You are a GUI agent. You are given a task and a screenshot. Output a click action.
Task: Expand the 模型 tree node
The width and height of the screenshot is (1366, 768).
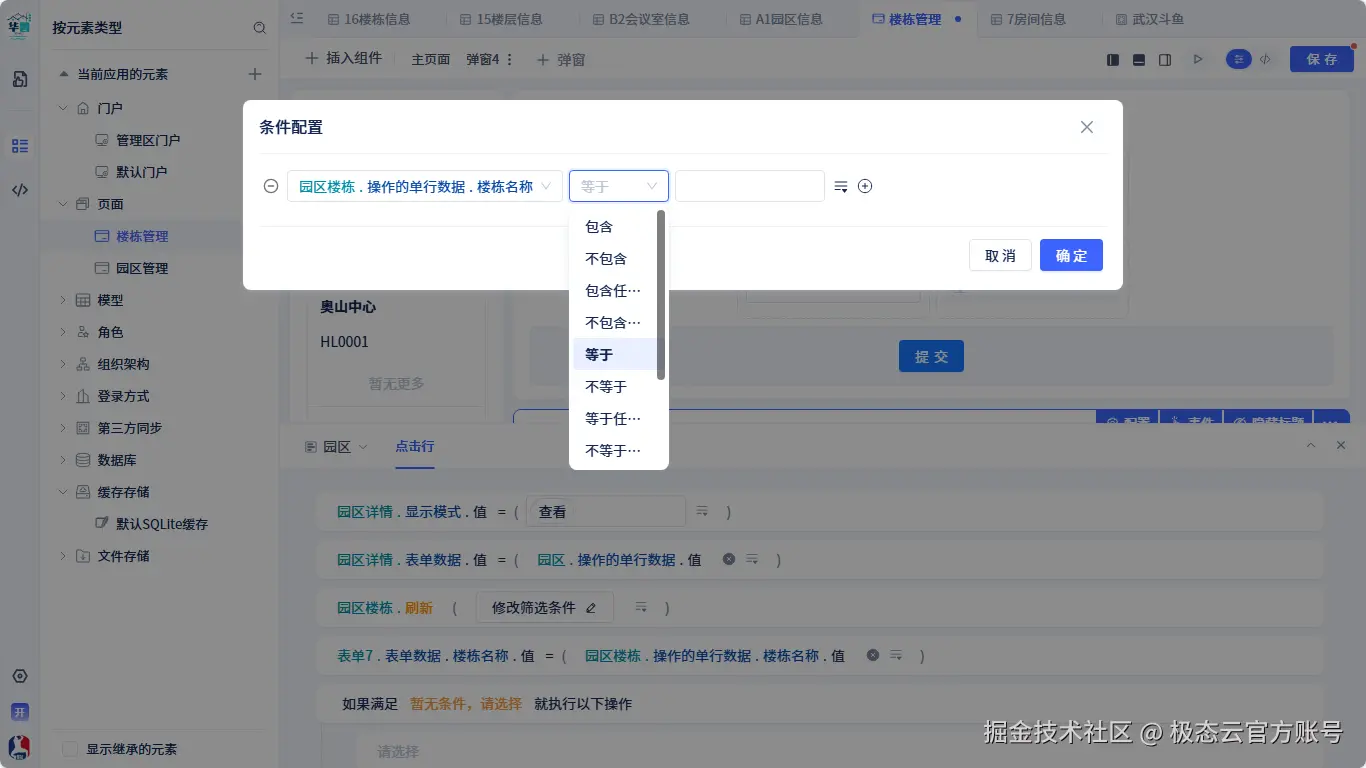63,300
